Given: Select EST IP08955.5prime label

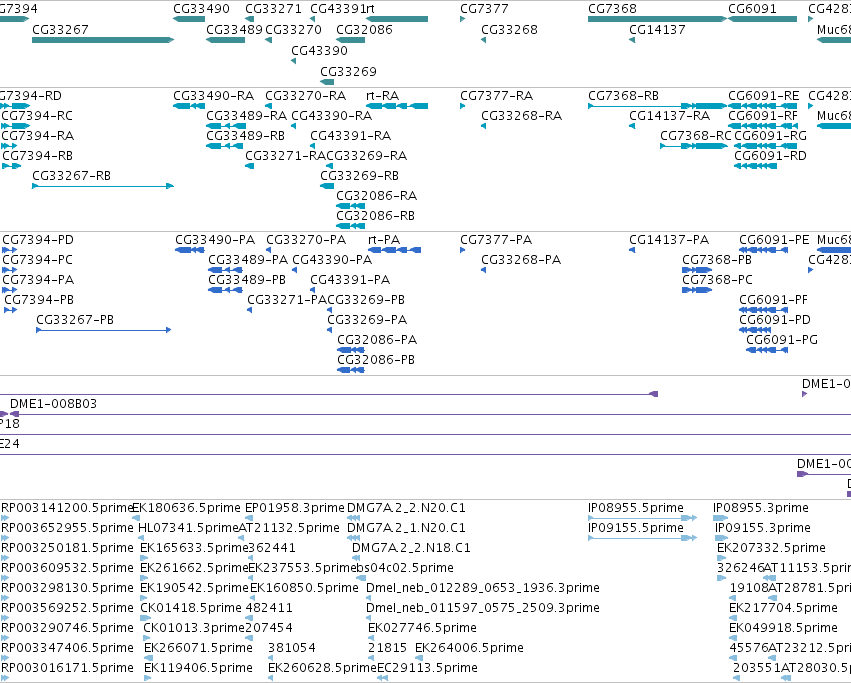Looking at the screenshot, I should (636, 508).
